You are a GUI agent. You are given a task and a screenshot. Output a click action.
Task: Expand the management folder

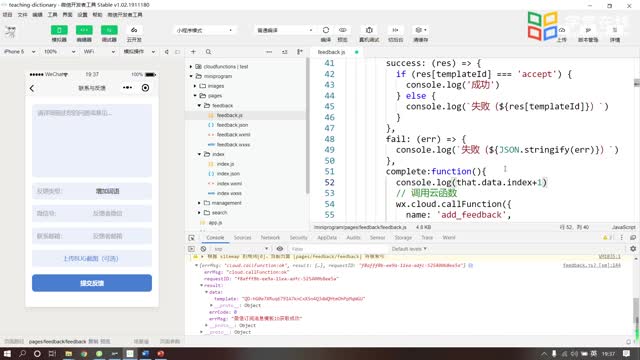pos(199,203)
